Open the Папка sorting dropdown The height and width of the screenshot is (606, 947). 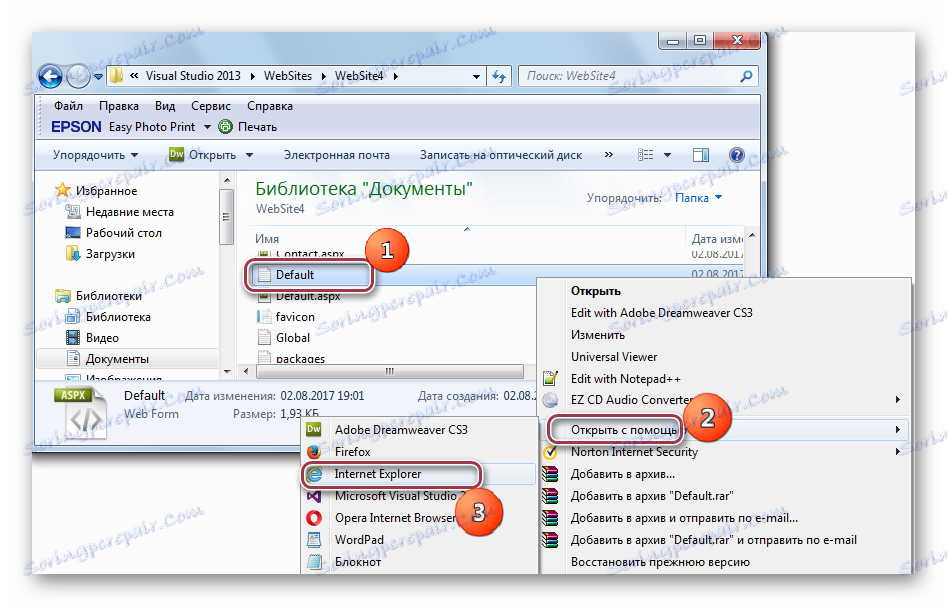click(699, 198)
